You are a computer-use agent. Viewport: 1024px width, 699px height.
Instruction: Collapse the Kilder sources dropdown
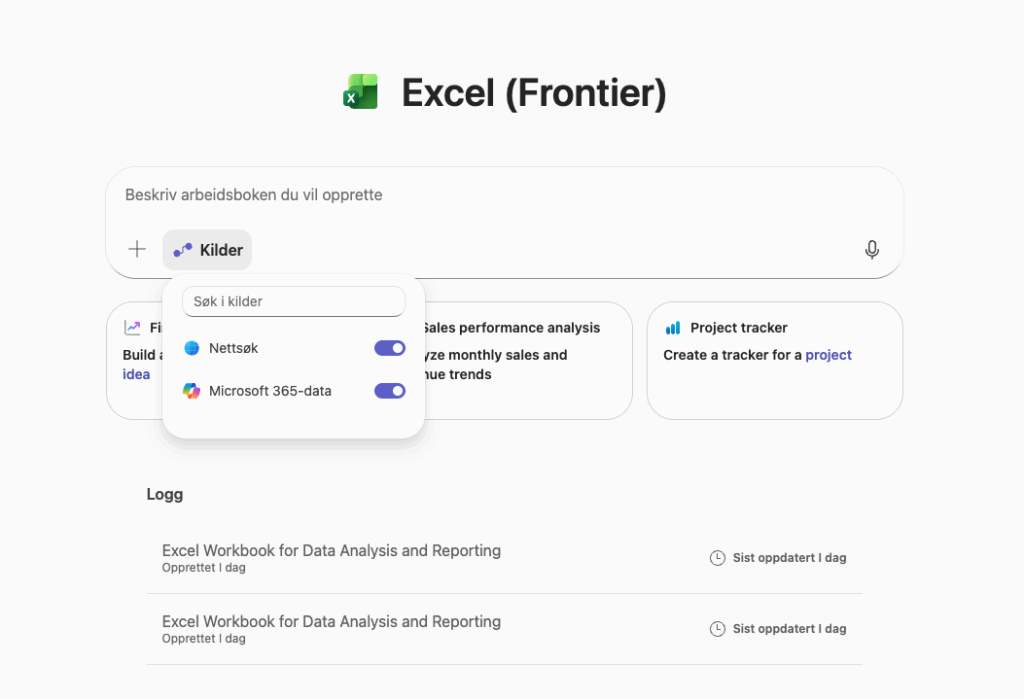tap(208, 250)
